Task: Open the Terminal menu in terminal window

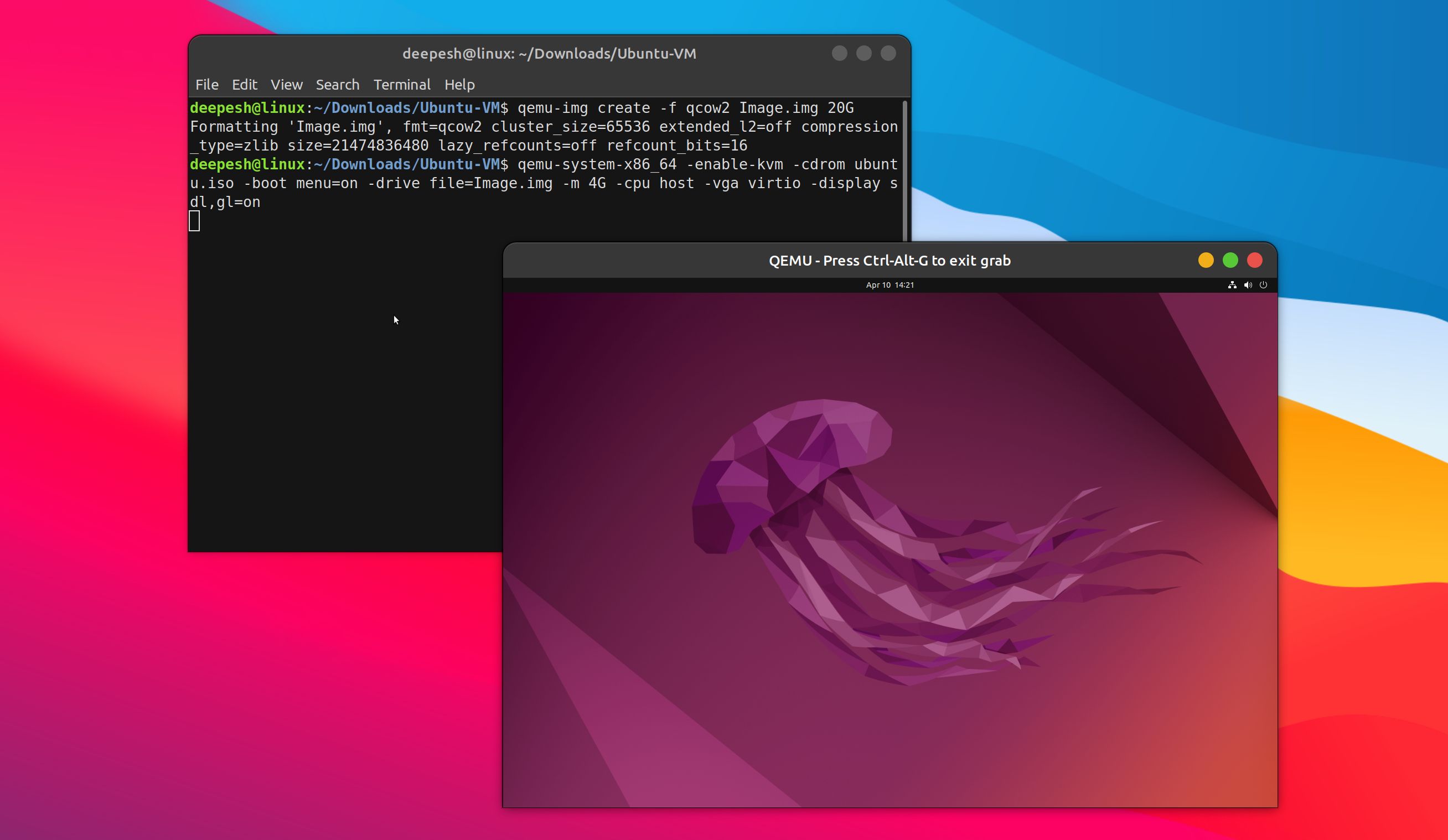Action: (401, 84)
